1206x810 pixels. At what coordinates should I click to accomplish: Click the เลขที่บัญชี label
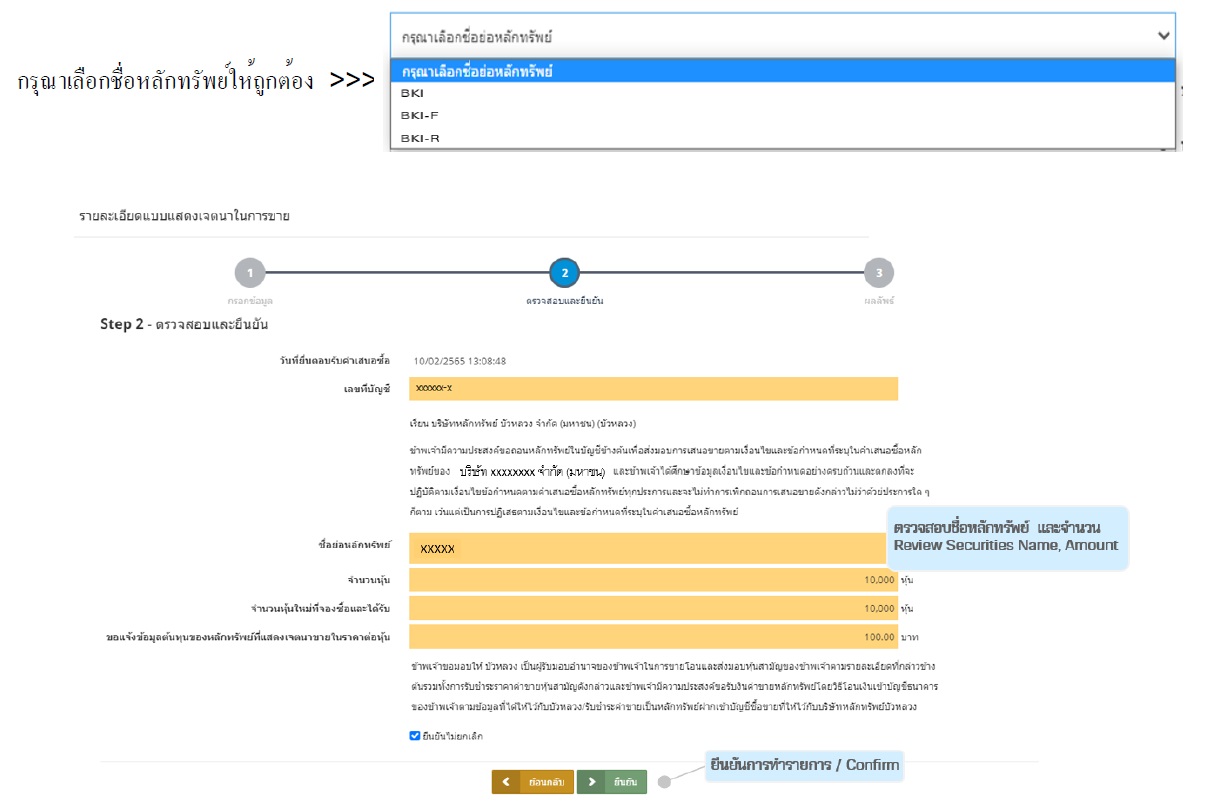point(365,388)
